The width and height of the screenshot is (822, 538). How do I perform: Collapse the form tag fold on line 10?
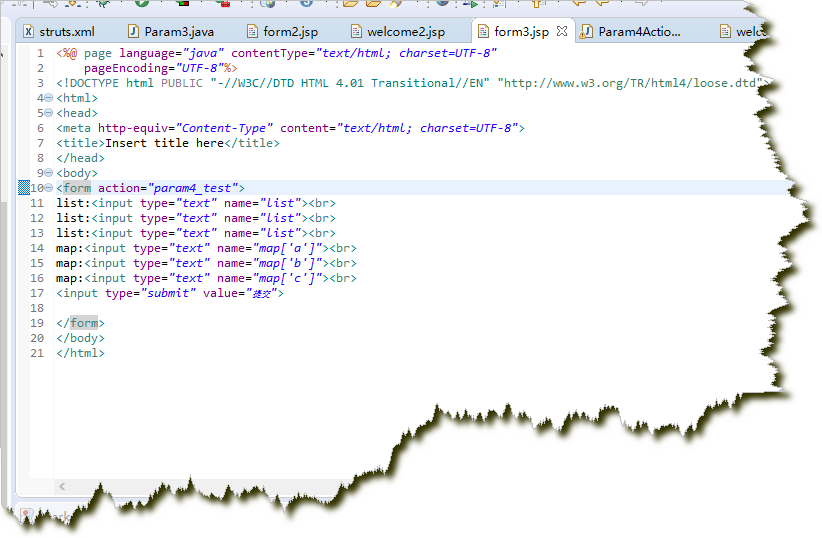(x=48, y=188)
